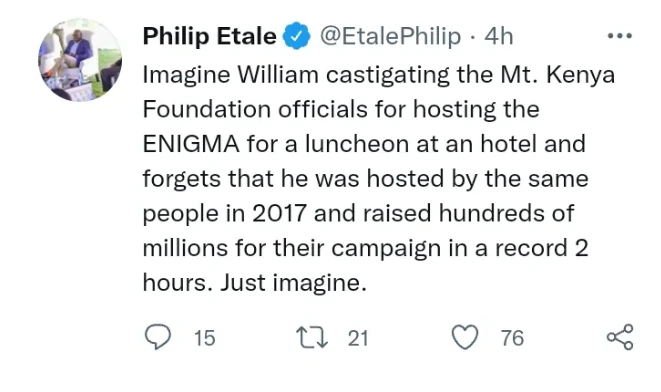661x392 pixels.
Task: Click the word 'Foundation' in the tweet
Action: 207,110
